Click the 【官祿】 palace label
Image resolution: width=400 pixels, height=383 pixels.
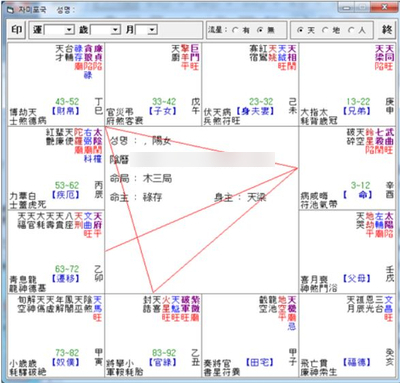pos(162,362)
